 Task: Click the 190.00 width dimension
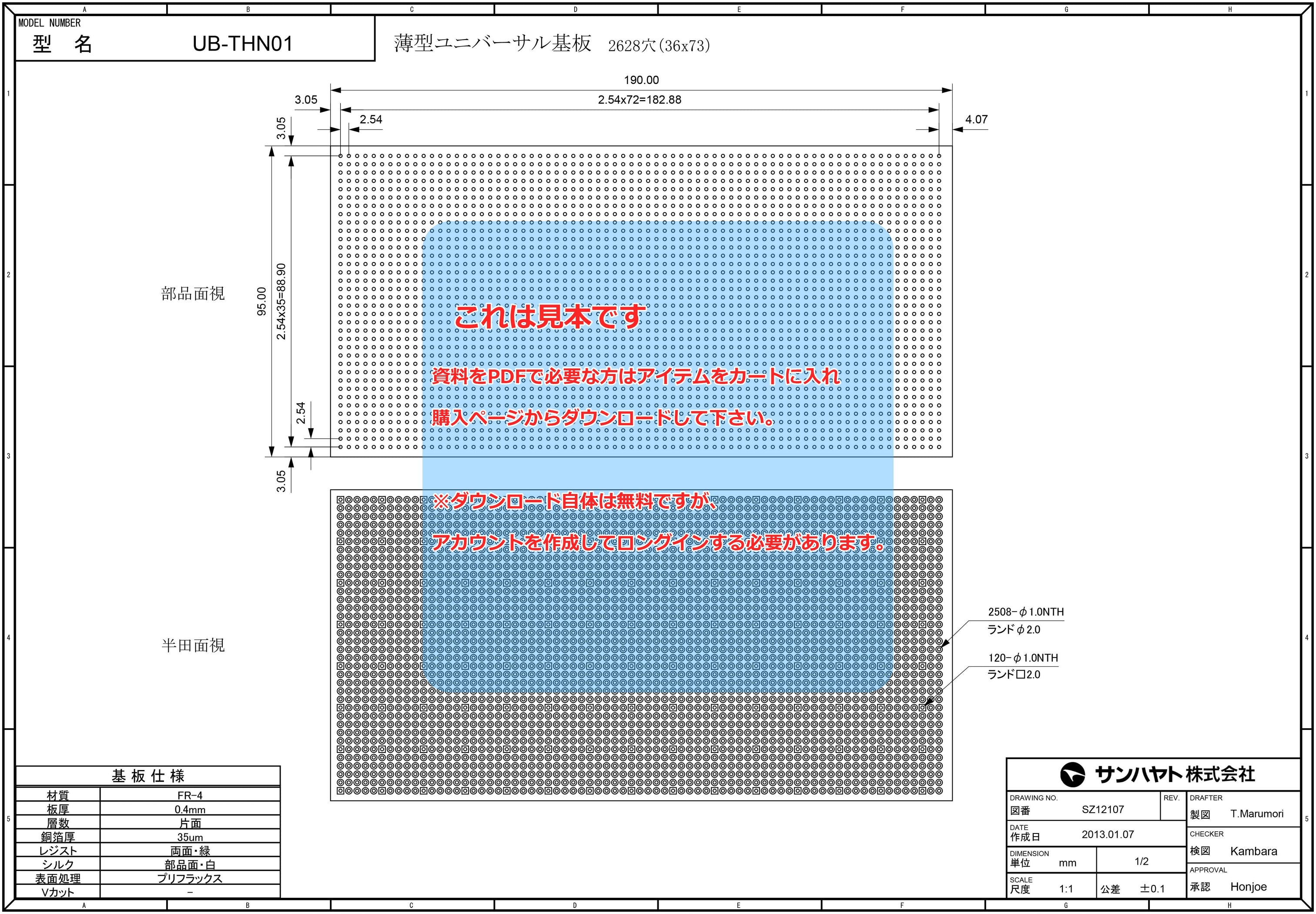(641, 80)
